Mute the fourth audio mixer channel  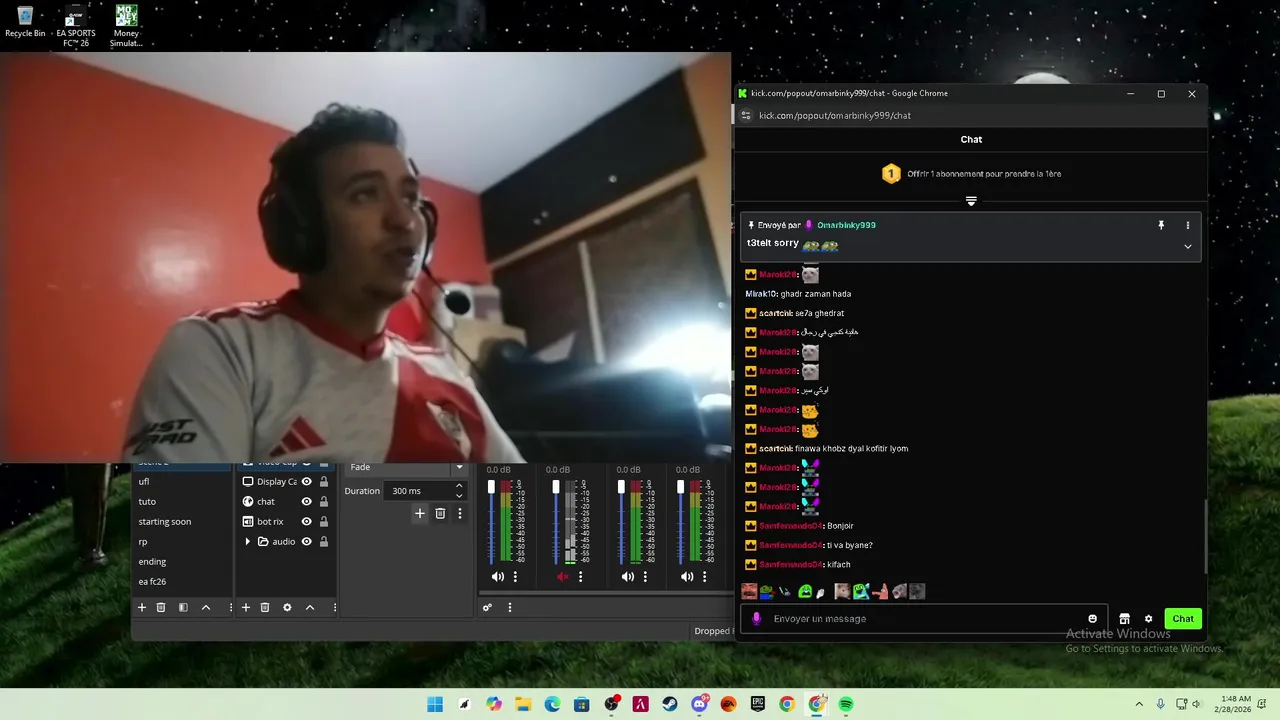pyautogui.click(x=687, y=577)
